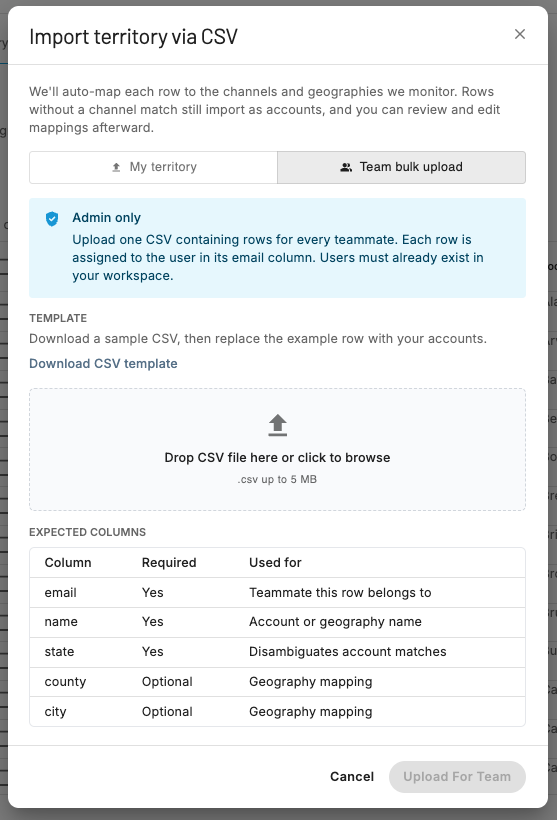Click the Admin only info banner heading
The height and width of the screenshot is (820, 557).
tap(106, 218)
